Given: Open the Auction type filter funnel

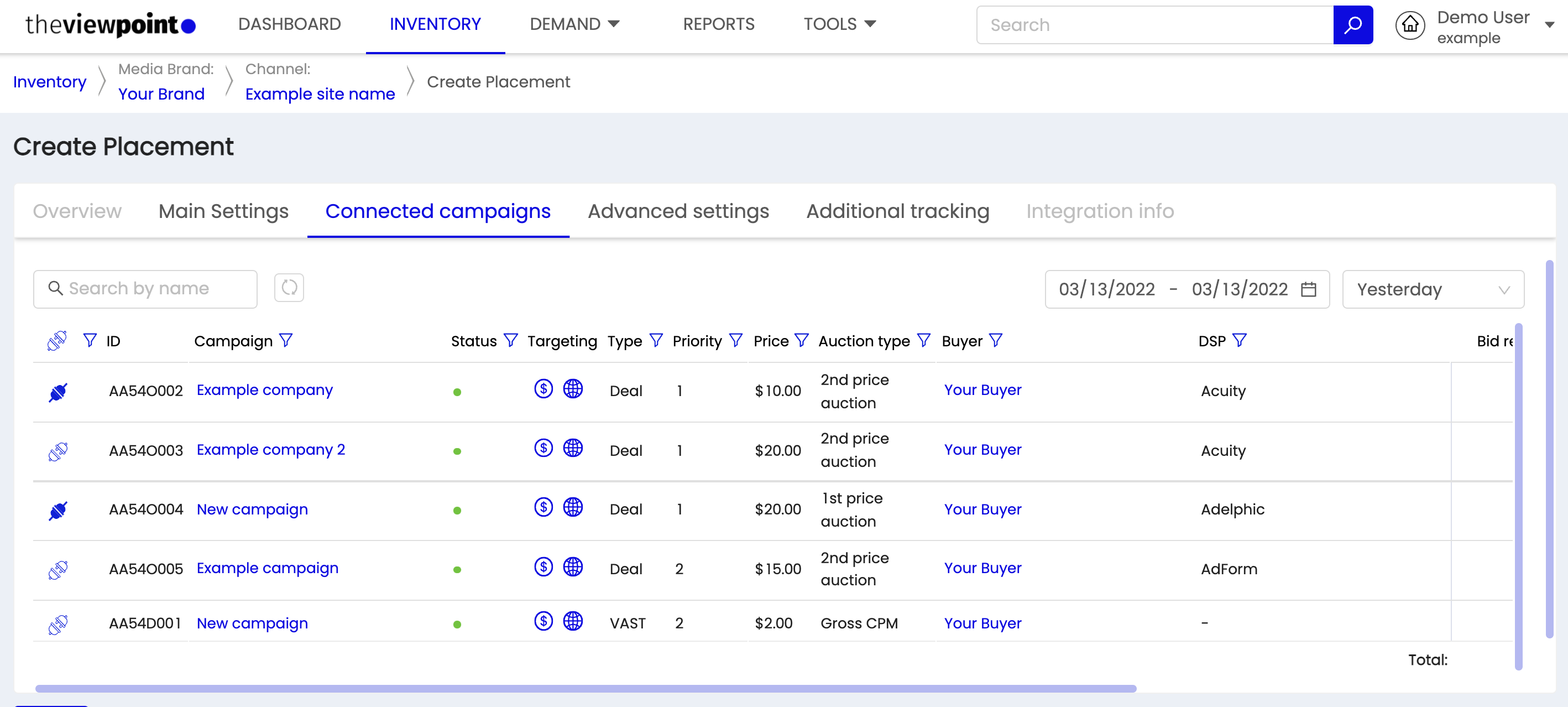Looking at the screenshot, I should 923,340.
